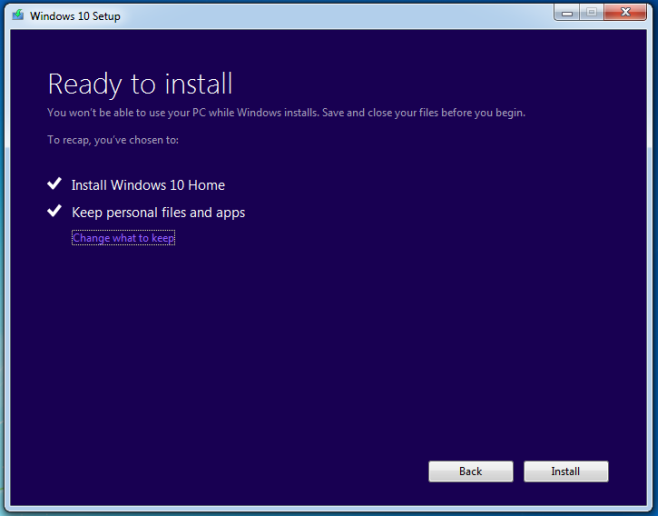
Task: Close the Windows 10 Setup window
Action: (627, 12)
